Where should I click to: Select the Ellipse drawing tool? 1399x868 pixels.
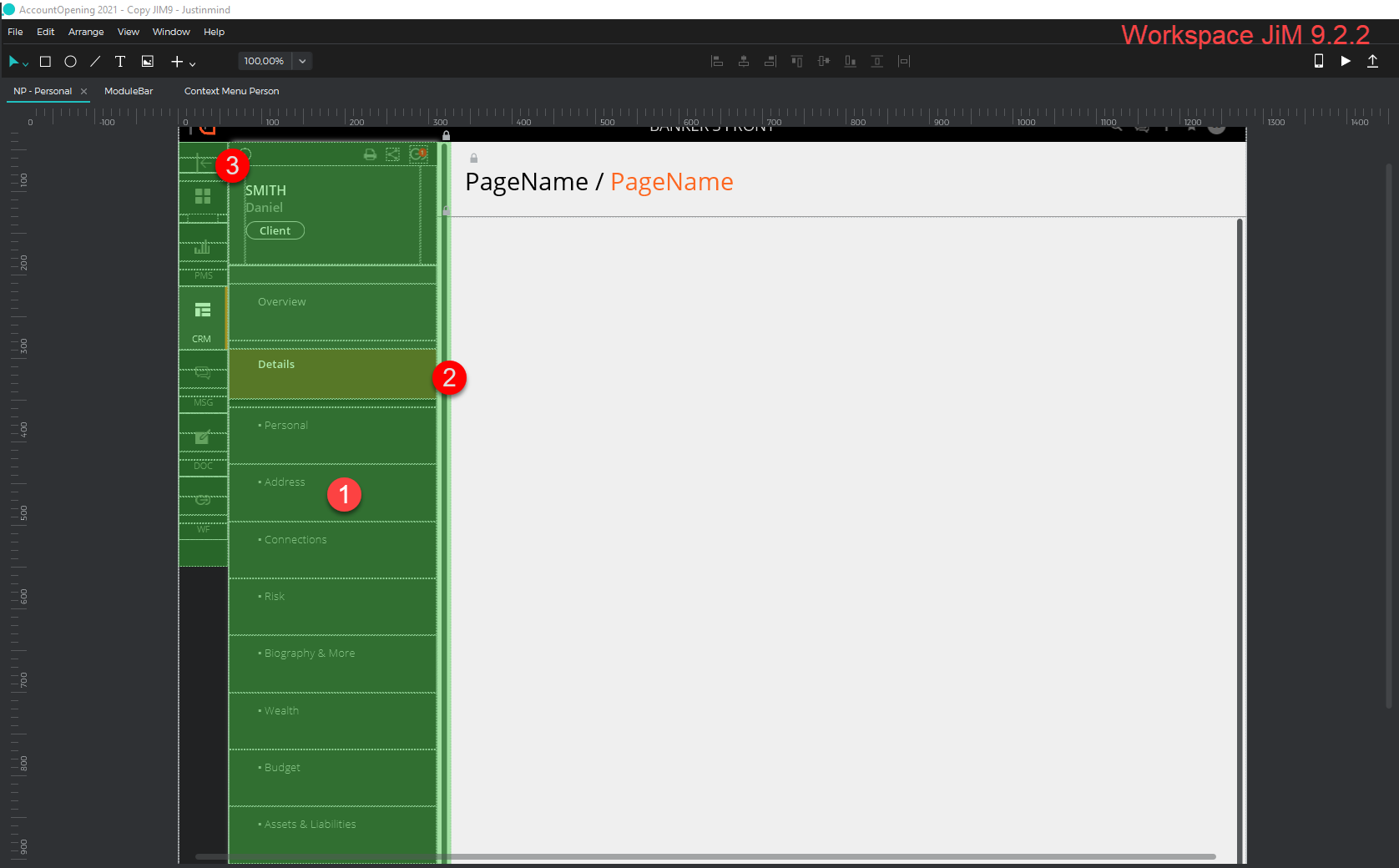tap(70, 62)
